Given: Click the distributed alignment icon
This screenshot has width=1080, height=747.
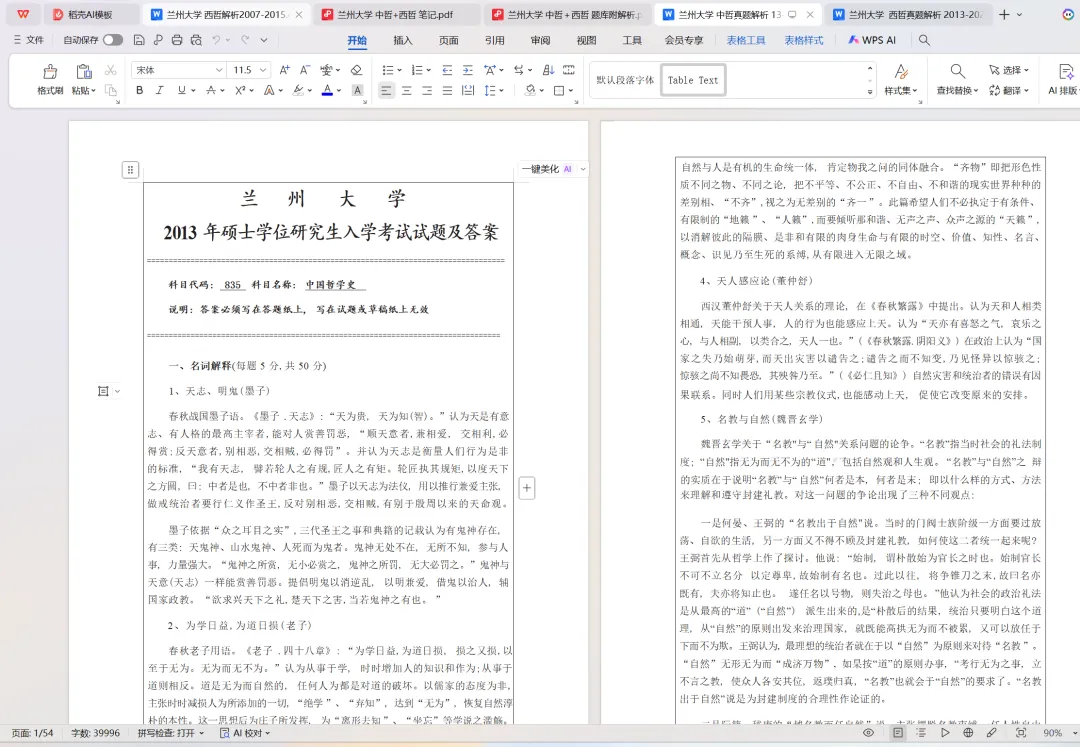Looking at the screenshot, I should 468,90.
